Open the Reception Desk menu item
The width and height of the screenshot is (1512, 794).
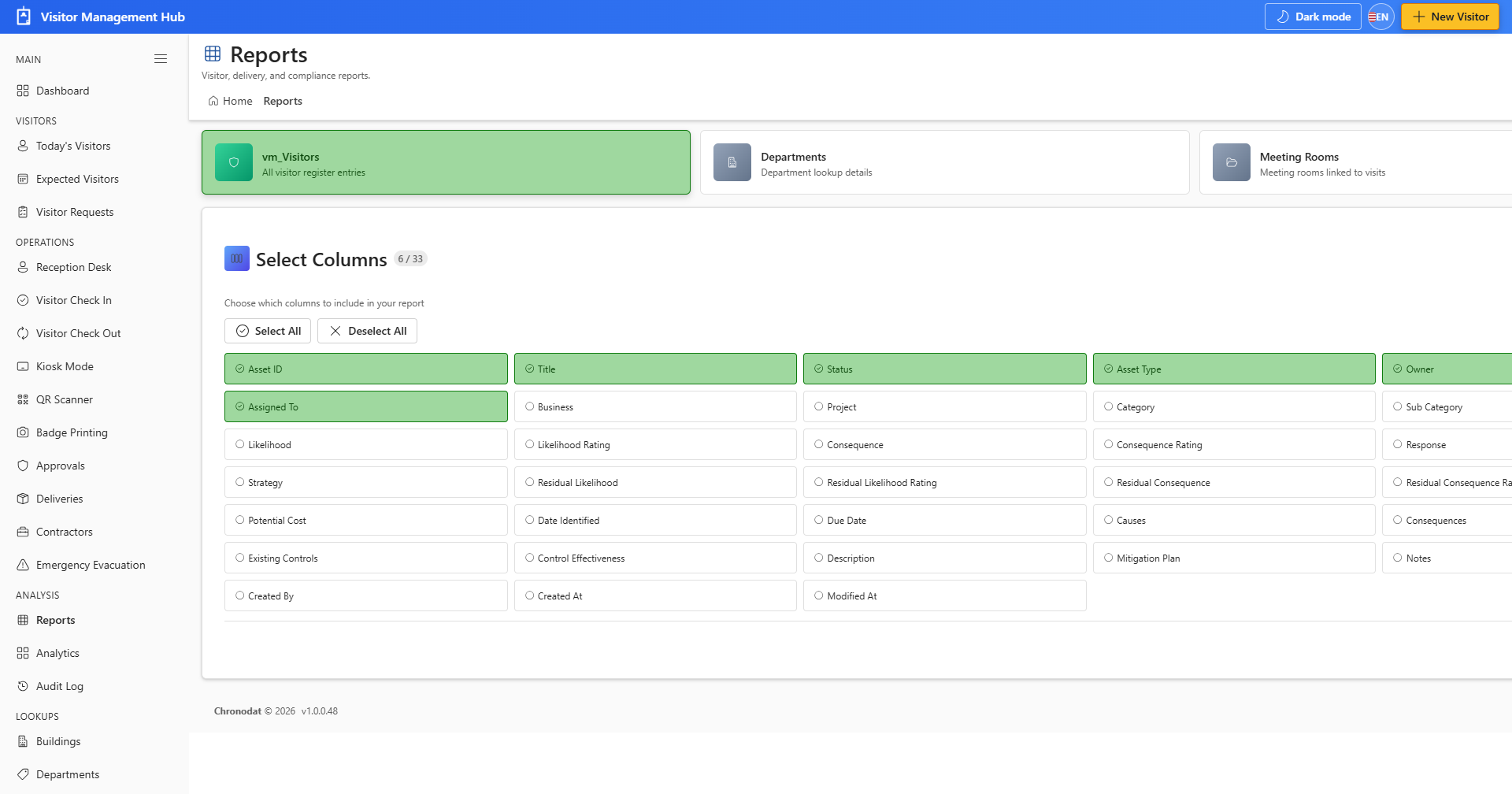click(x=94, y=267)
